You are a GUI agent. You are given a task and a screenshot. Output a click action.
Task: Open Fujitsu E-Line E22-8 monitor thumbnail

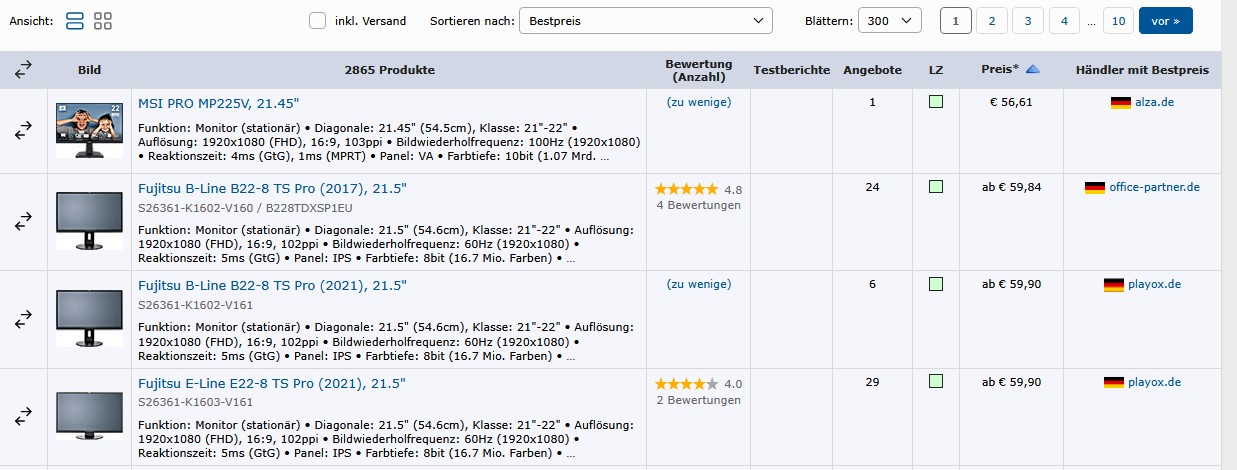coord(89,416)
